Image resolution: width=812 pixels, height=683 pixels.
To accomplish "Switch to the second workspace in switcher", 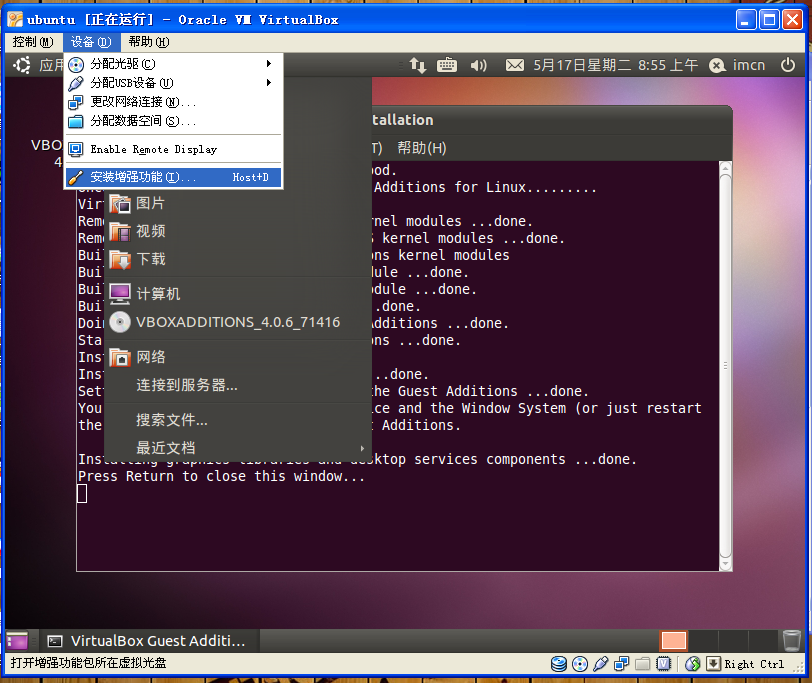I will 703,641.
